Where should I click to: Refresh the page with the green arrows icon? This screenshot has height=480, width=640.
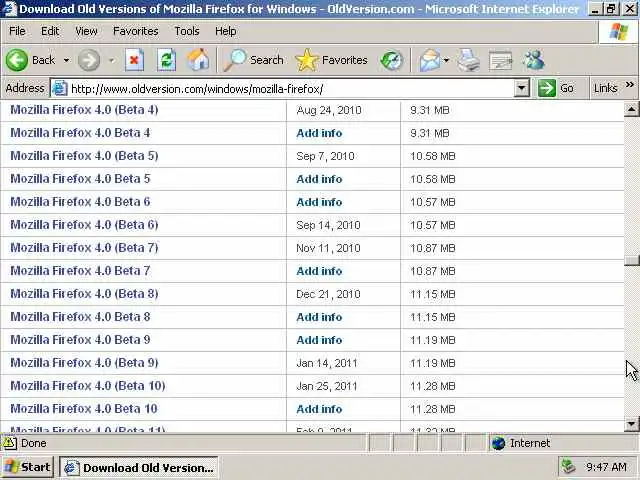point(167,60)
